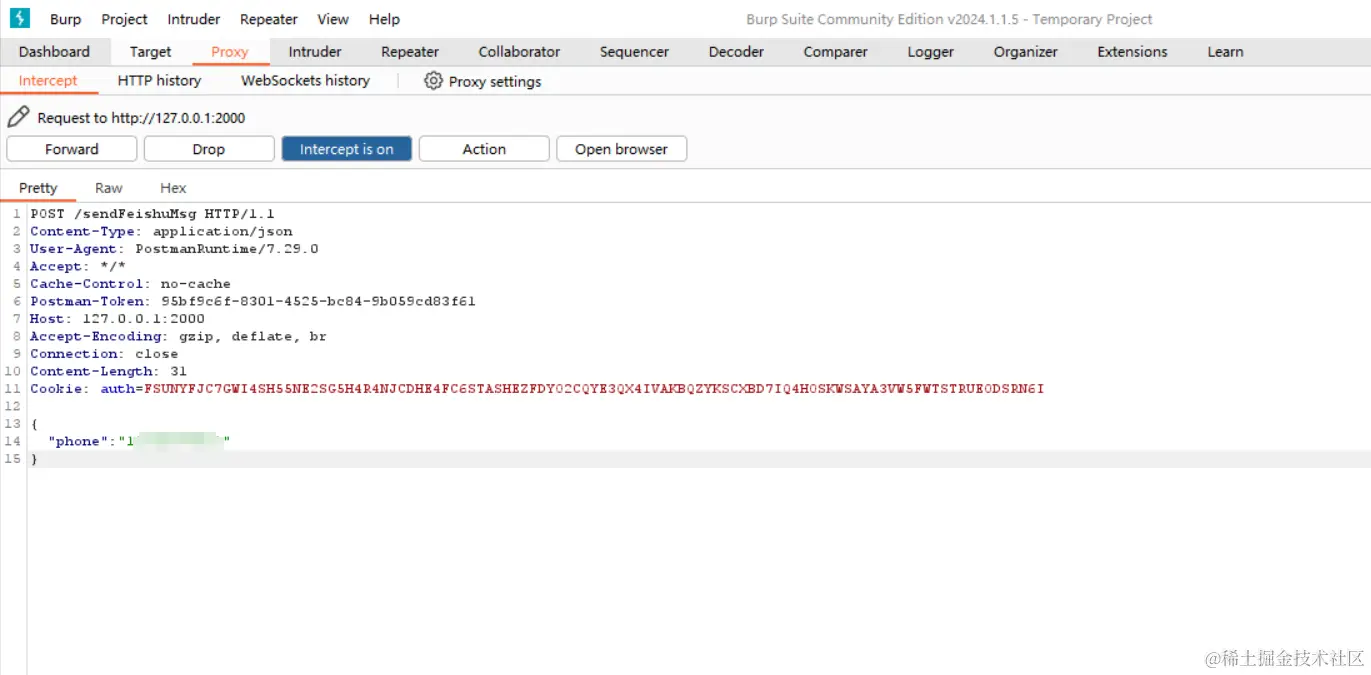Switch to the Target tab

151,52
